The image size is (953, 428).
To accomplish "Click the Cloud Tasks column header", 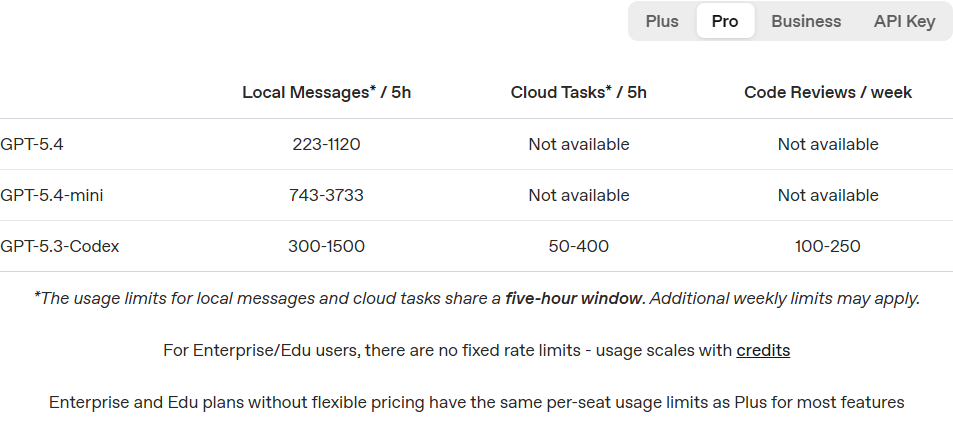I will click(x=579, y=92).
